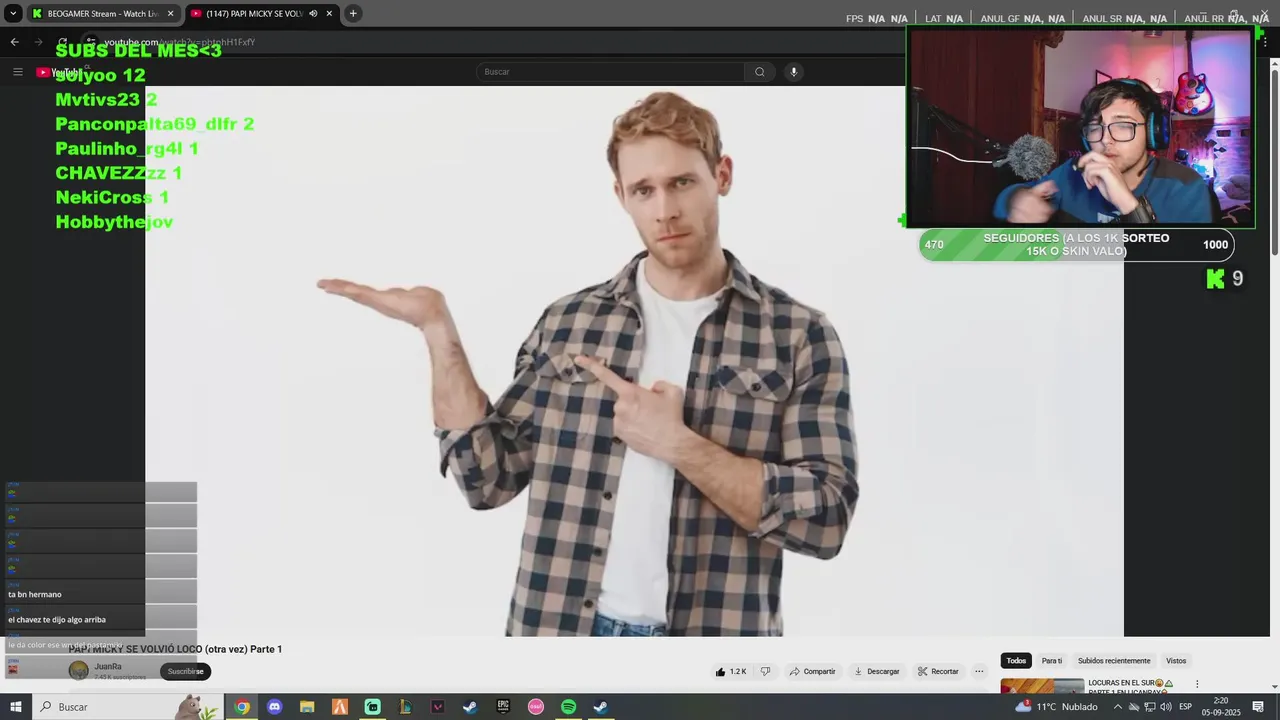Open Spotify from taskbar
This screenshot has height=720, width=1280.
[x=568, y=707]
